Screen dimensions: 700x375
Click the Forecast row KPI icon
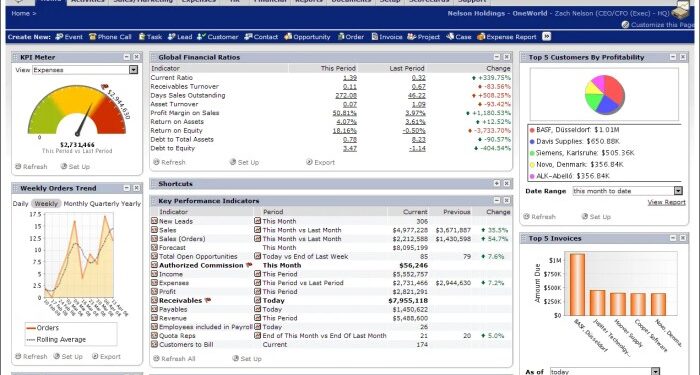coord(154,247)
